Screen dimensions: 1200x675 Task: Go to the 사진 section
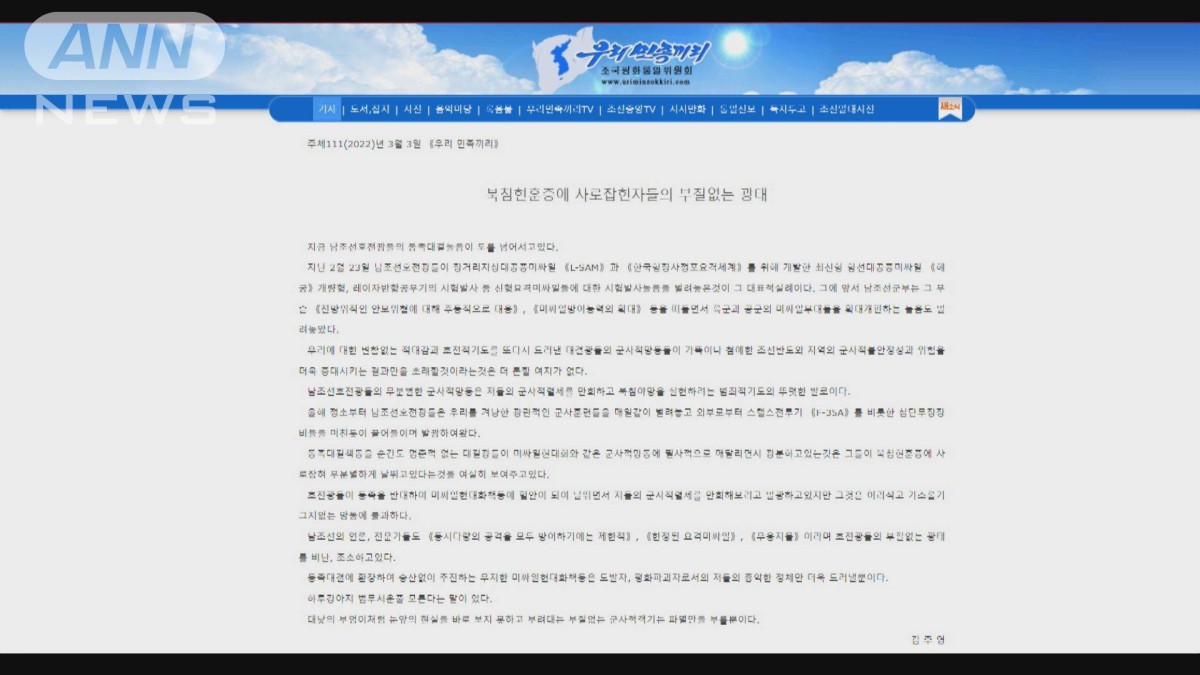(413, 109)
